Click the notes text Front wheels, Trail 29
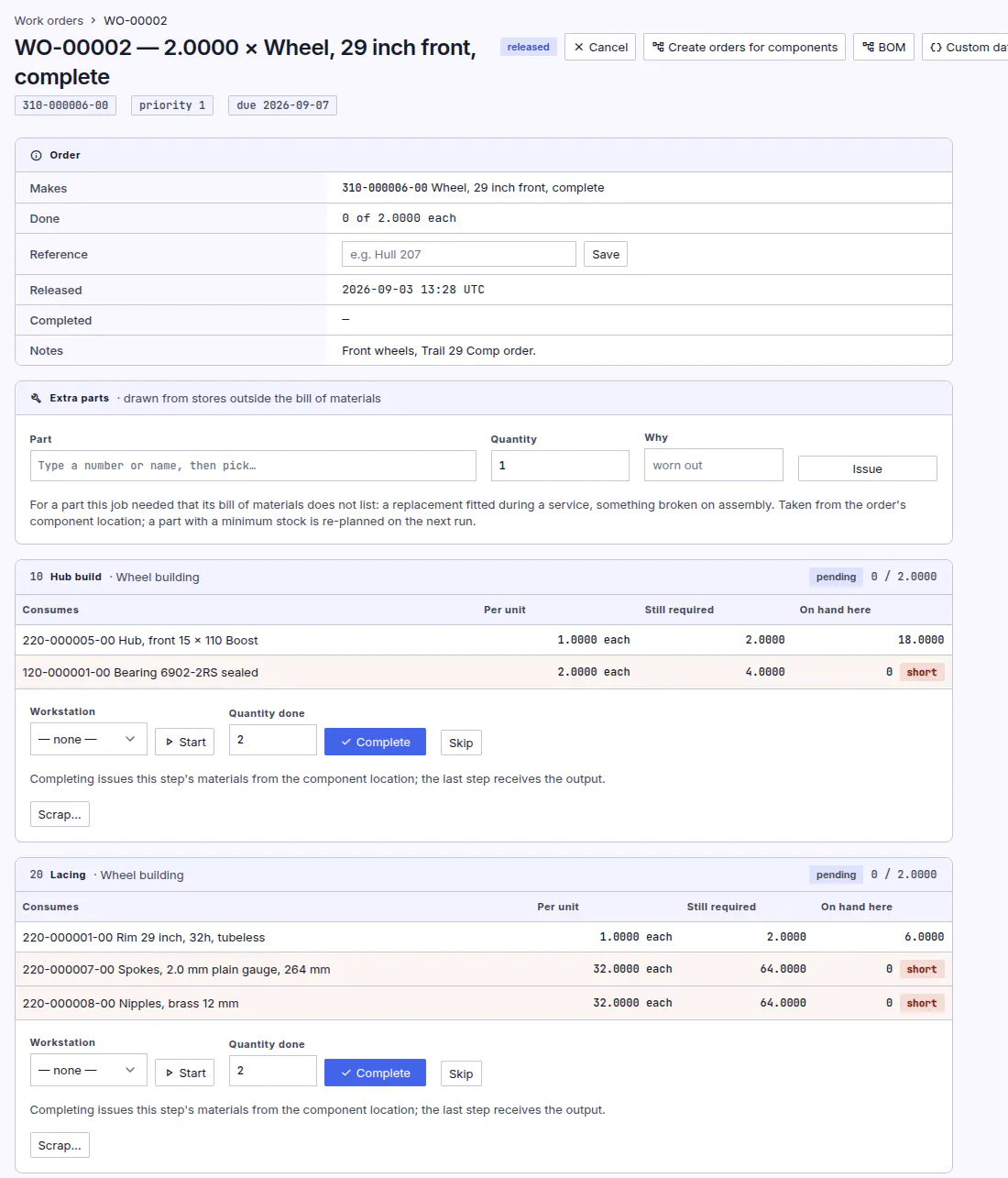This screenshot has height=1178, width=1008. coord(439,351)
